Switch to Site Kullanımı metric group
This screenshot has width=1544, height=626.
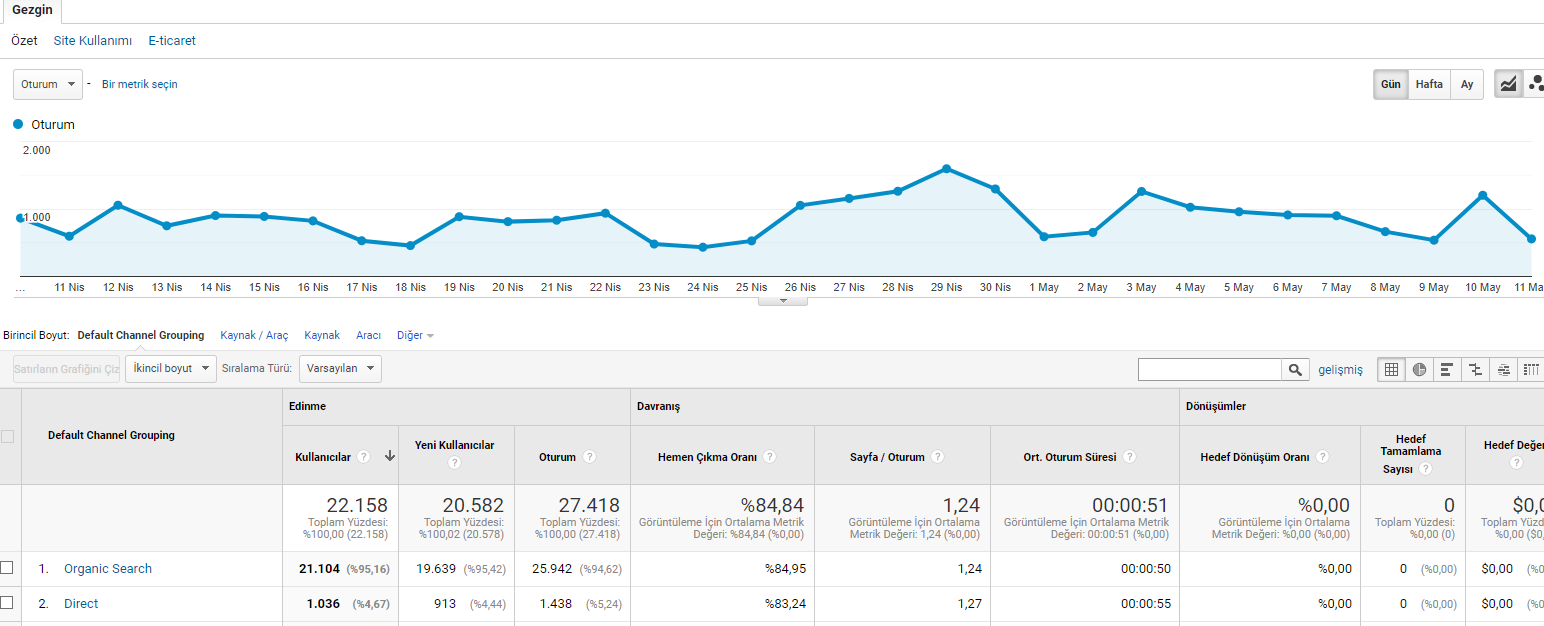coord(93,41)
